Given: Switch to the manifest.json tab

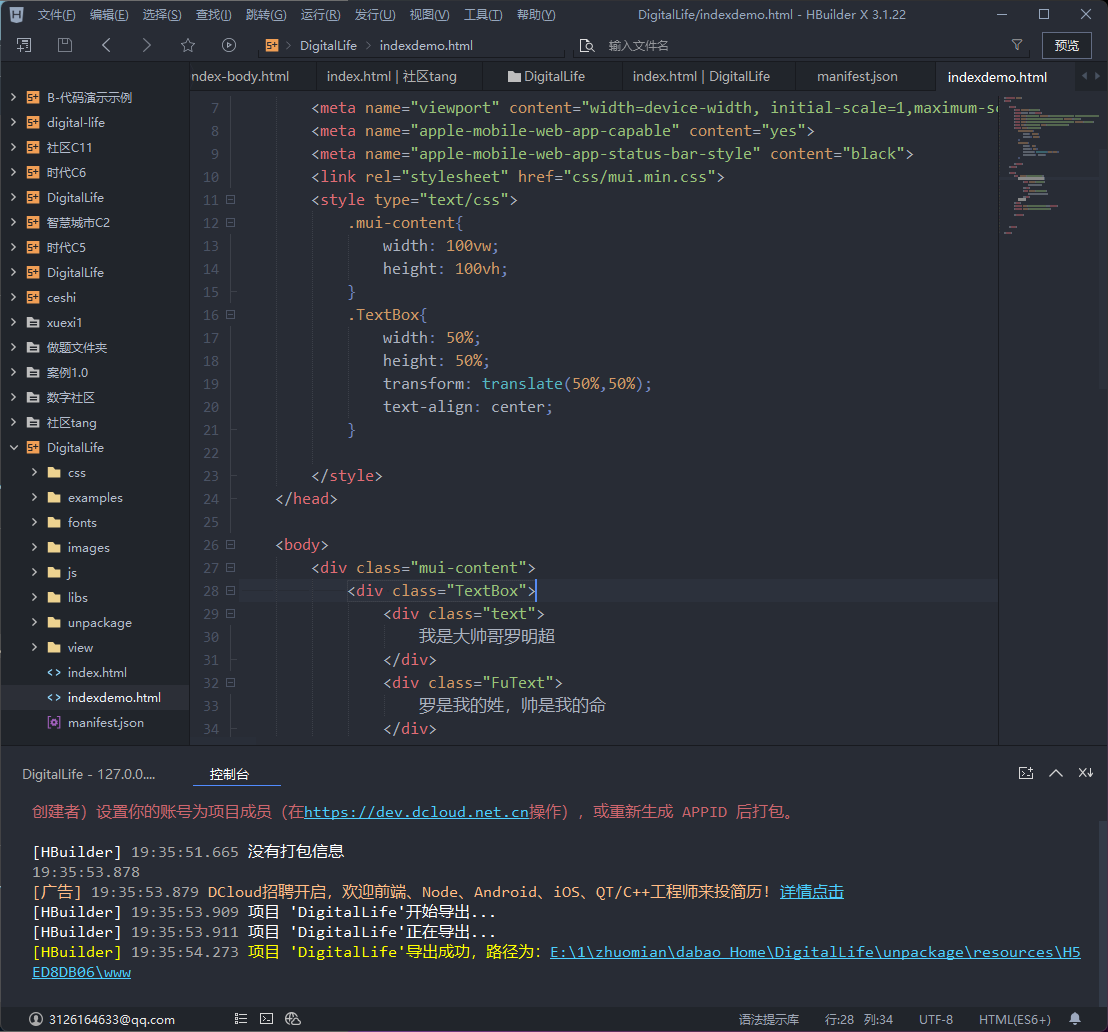Looking at the screenshot, I should [857, 77].
